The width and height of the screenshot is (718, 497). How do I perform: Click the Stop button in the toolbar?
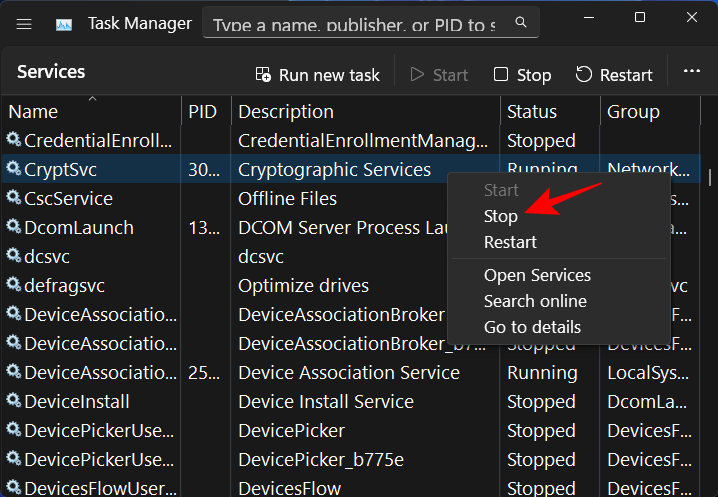[x=522, y=74]
